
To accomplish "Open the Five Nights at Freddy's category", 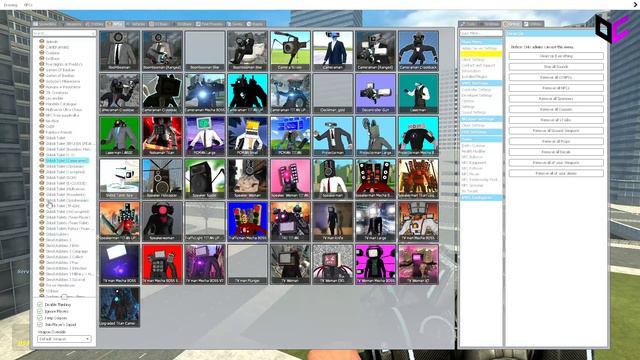I will click(x=64, y=64).
